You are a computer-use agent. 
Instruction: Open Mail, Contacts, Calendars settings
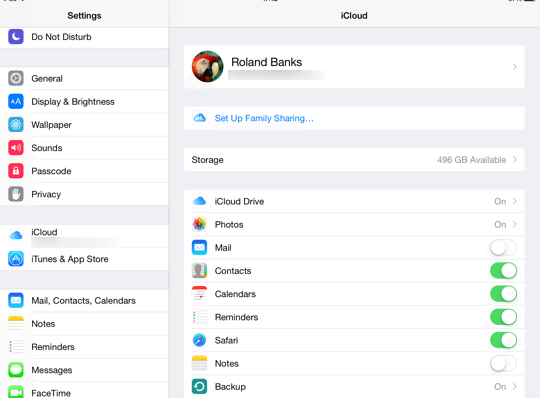pyautogui.click(x=84, y=301)
